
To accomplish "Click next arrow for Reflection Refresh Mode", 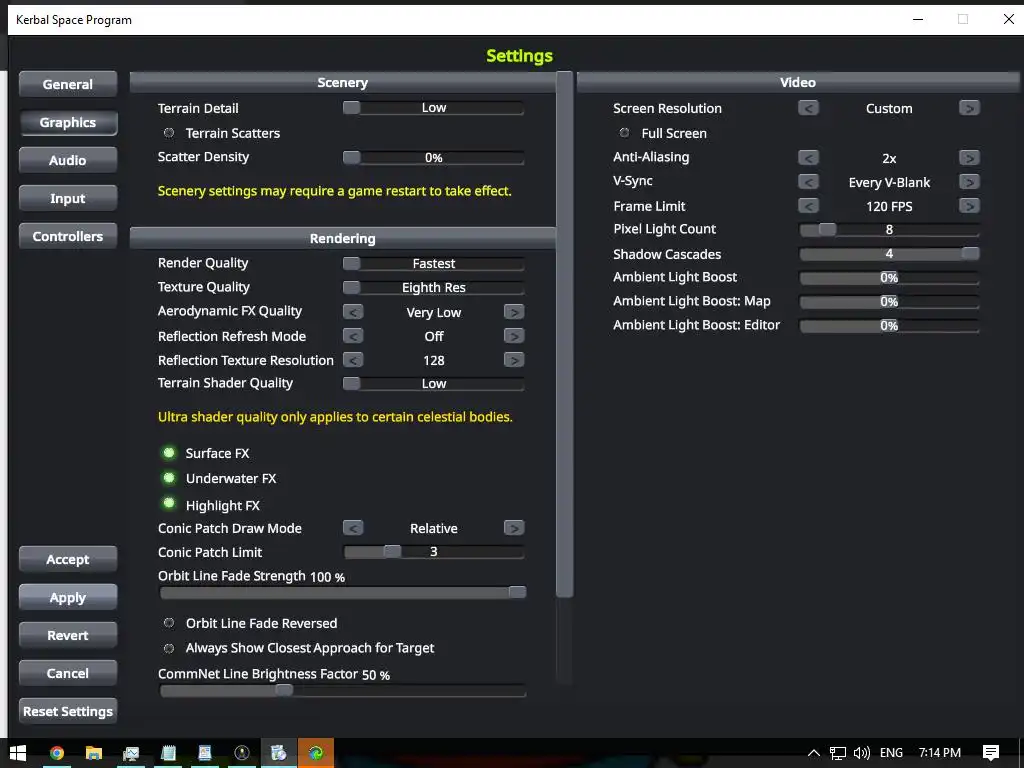I will (514, 336).
